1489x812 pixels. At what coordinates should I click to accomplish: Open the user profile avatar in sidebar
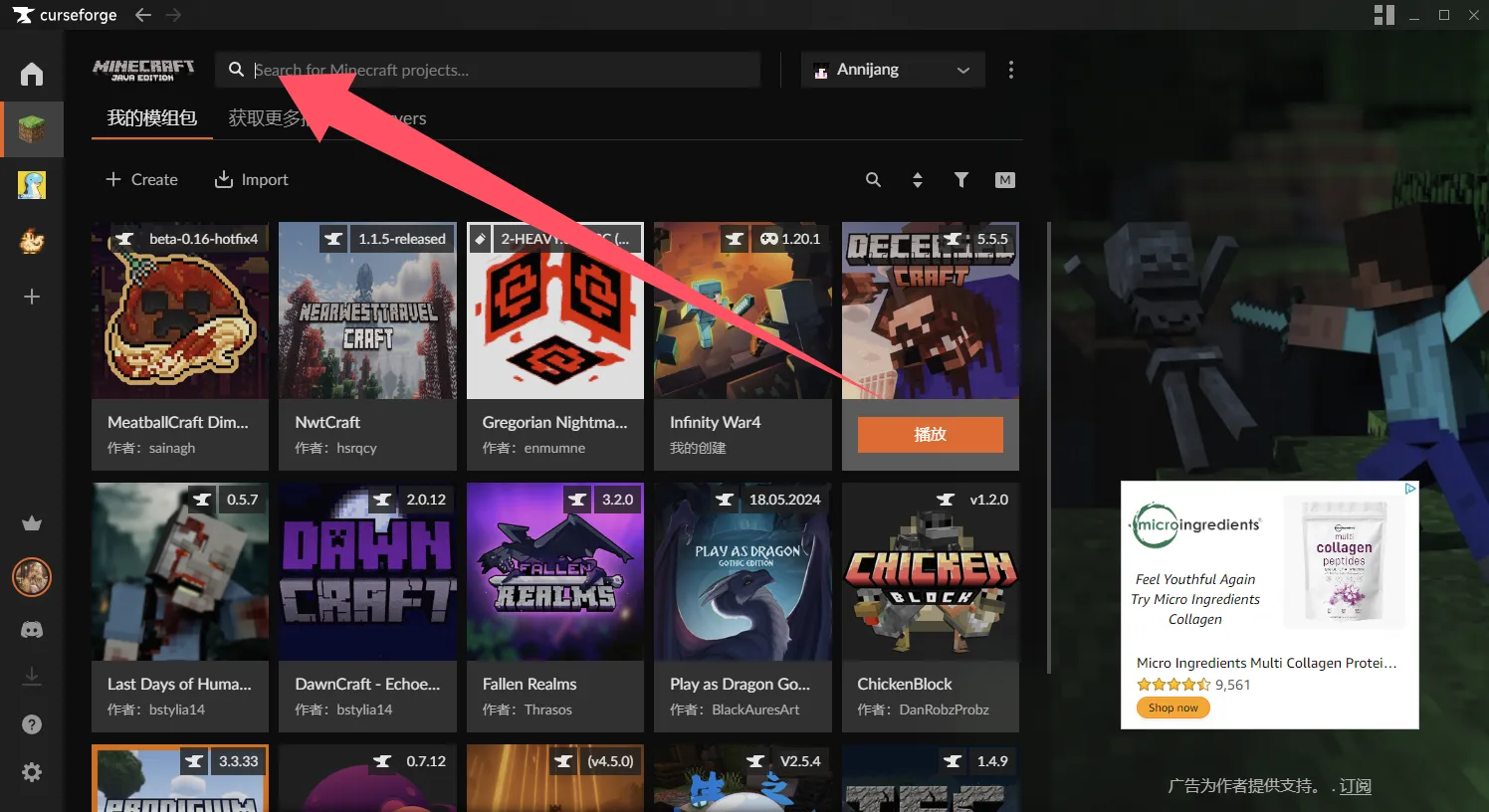click(32, 577)
